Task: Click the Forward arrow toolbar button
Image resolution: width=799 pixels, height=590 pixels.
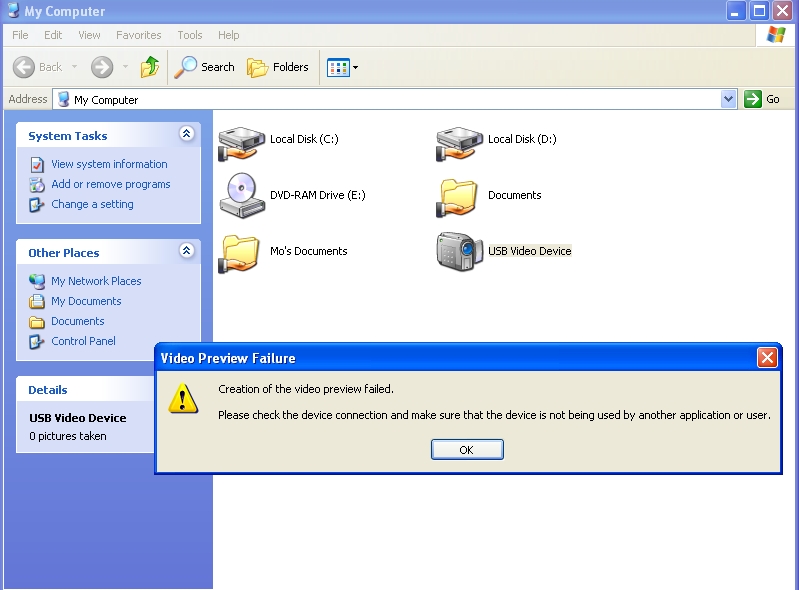Action: pos(102,67)
